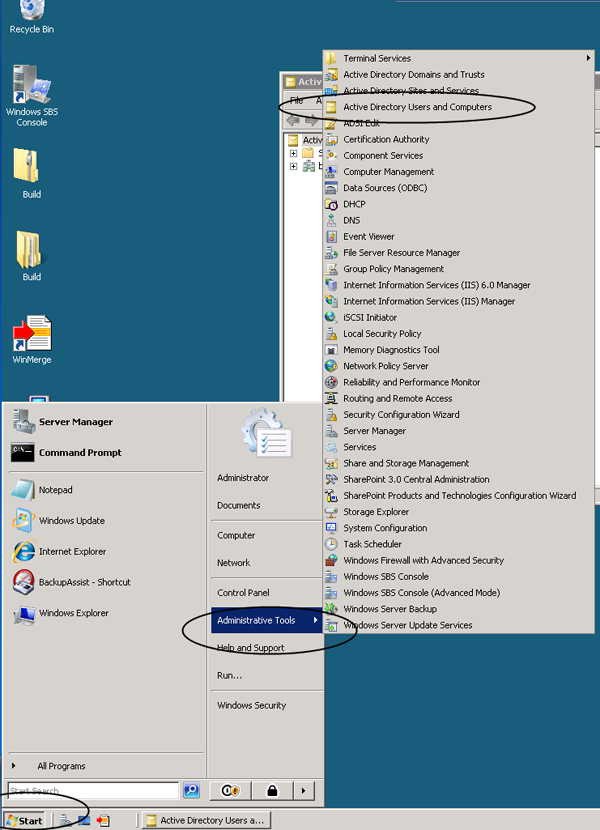Open Reliability and Performance Monitor
This screenshot has height=830, width=600.
pyautogui.click(x=459, y=383)
